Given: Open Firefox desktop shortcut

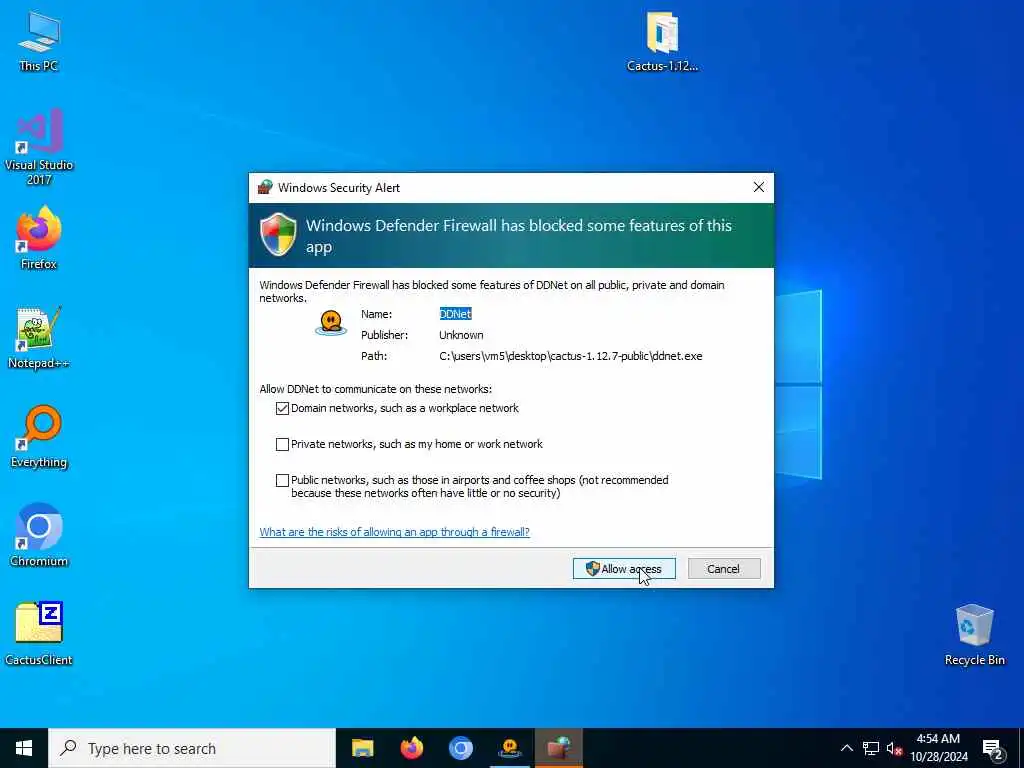Looking at the screenshot, I should pos(39,238).
